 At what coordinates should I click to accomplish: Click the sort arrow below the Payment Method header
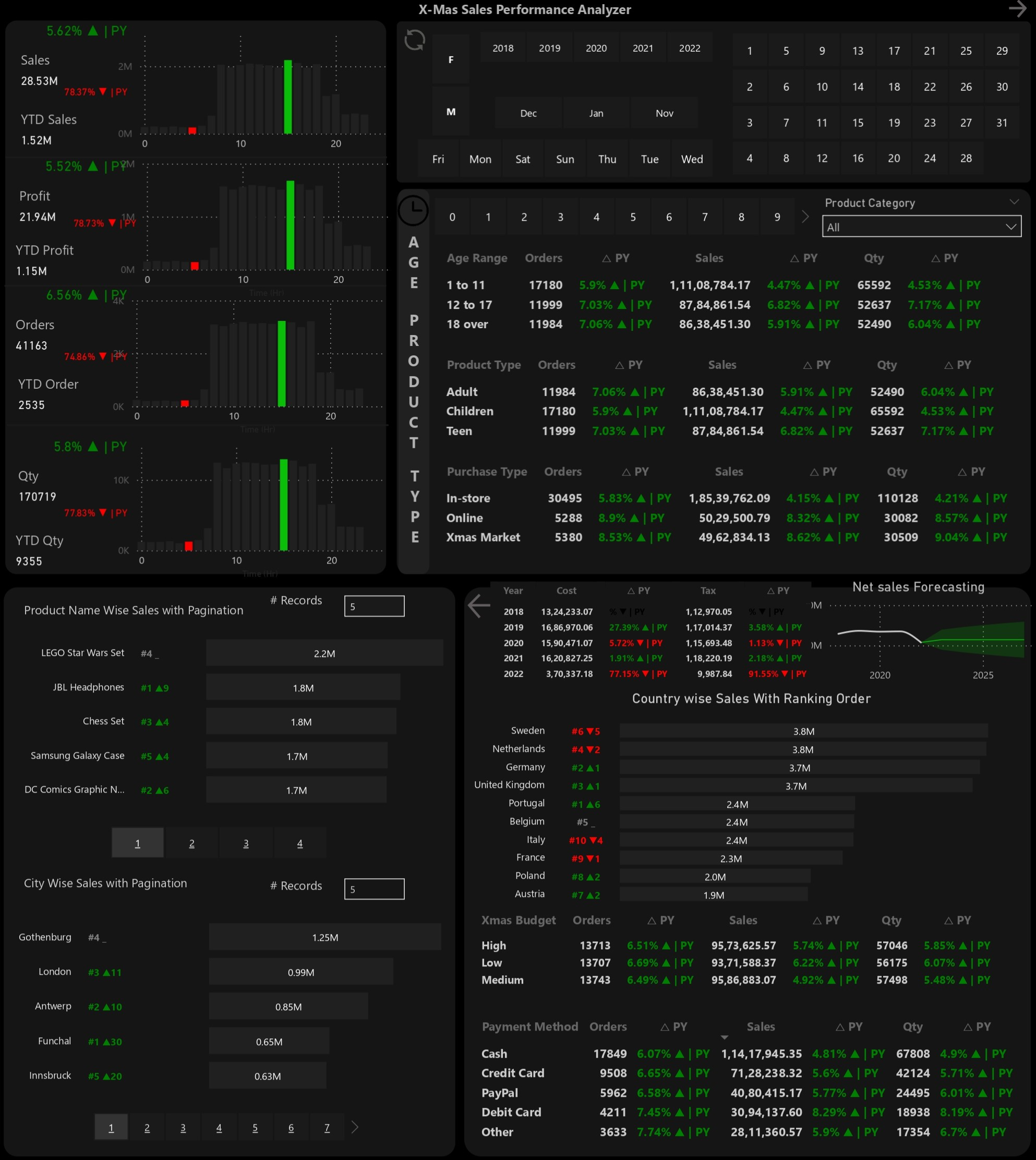(724, 1037)
